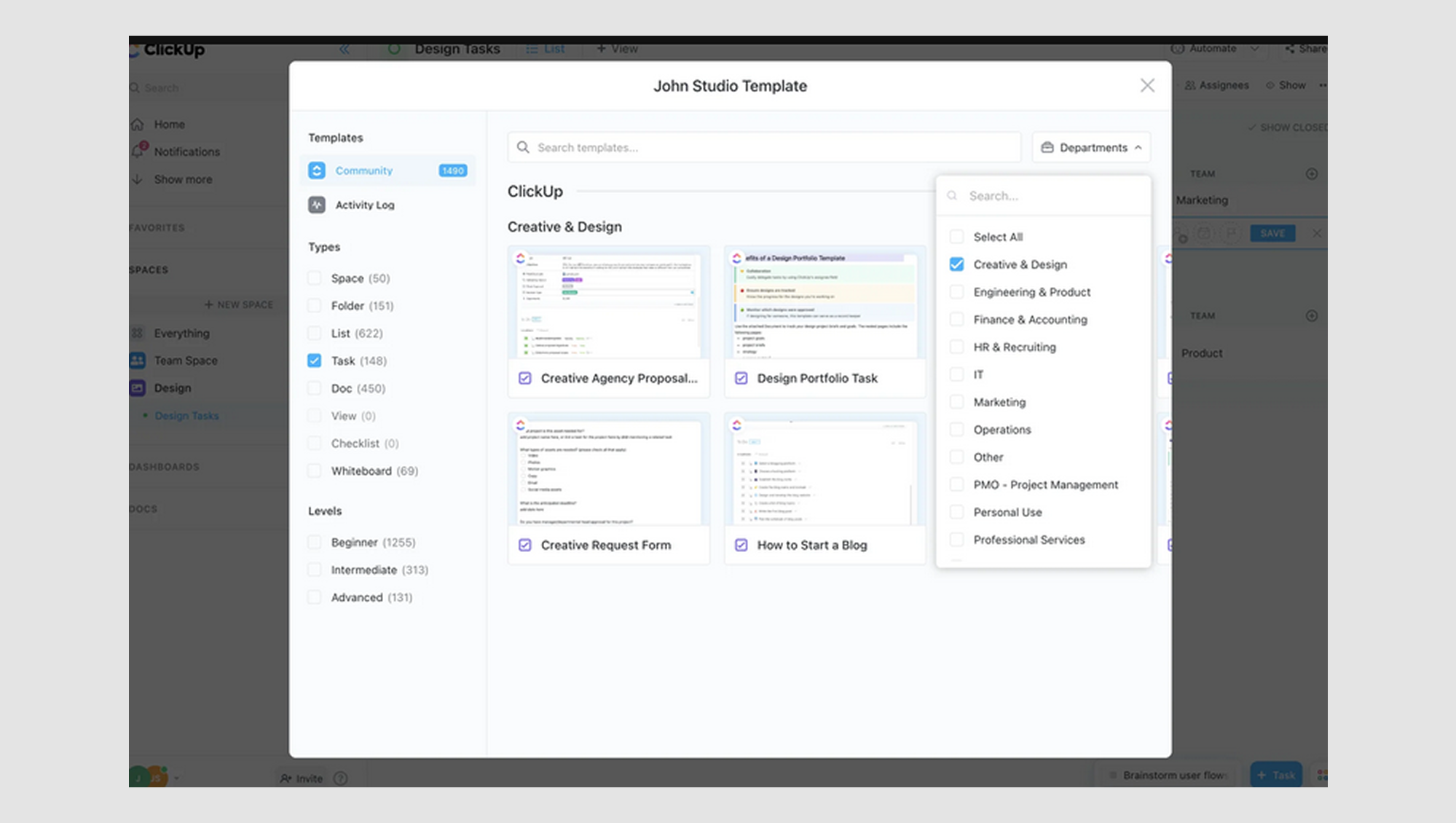Click the departments Search field
1456x823 pixels.
1044,195
